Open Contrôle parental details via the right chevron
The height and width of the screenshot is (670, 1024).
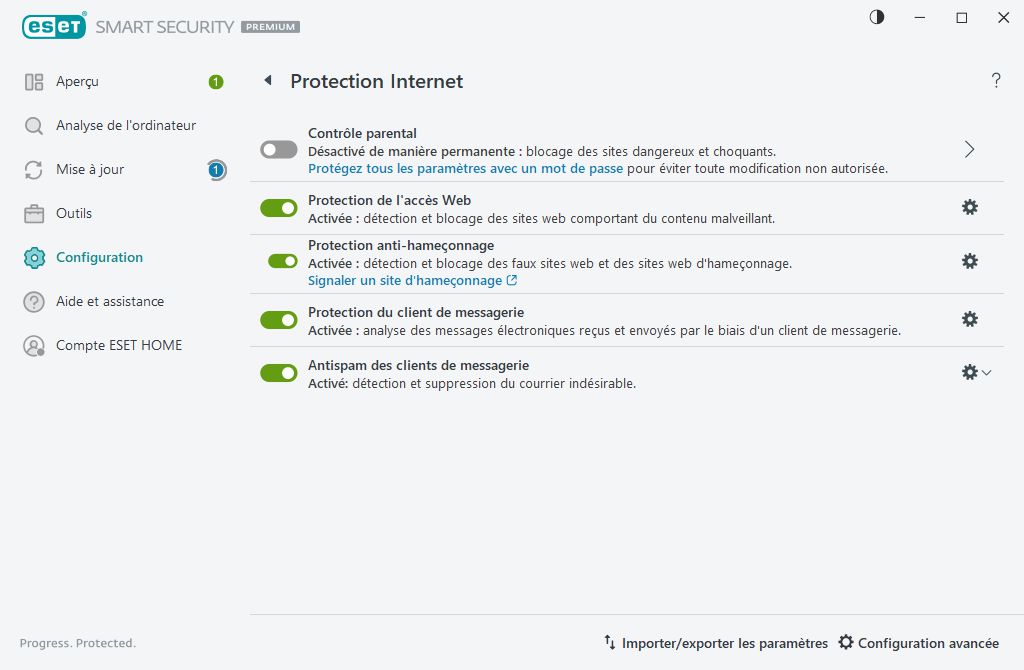(968, 148)
